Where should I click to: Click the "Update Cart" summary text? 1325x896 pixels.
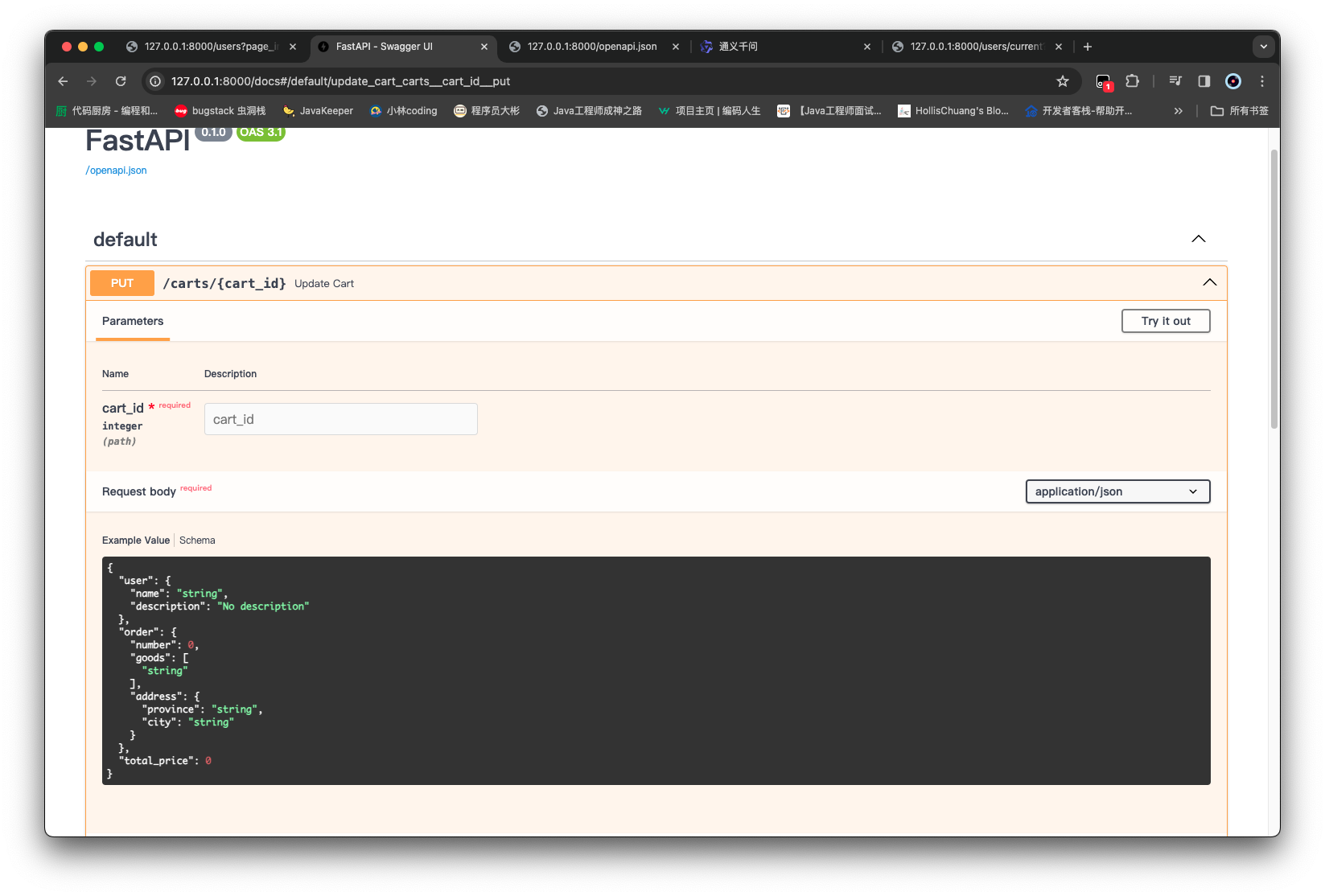click(324, 284)
